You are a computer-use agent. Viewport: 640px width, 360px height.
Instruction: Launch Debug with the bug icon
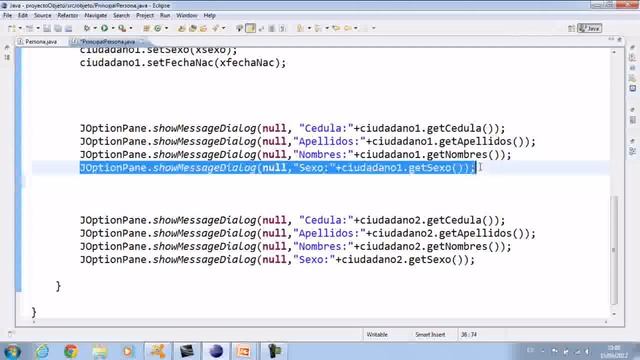(87, 28)
